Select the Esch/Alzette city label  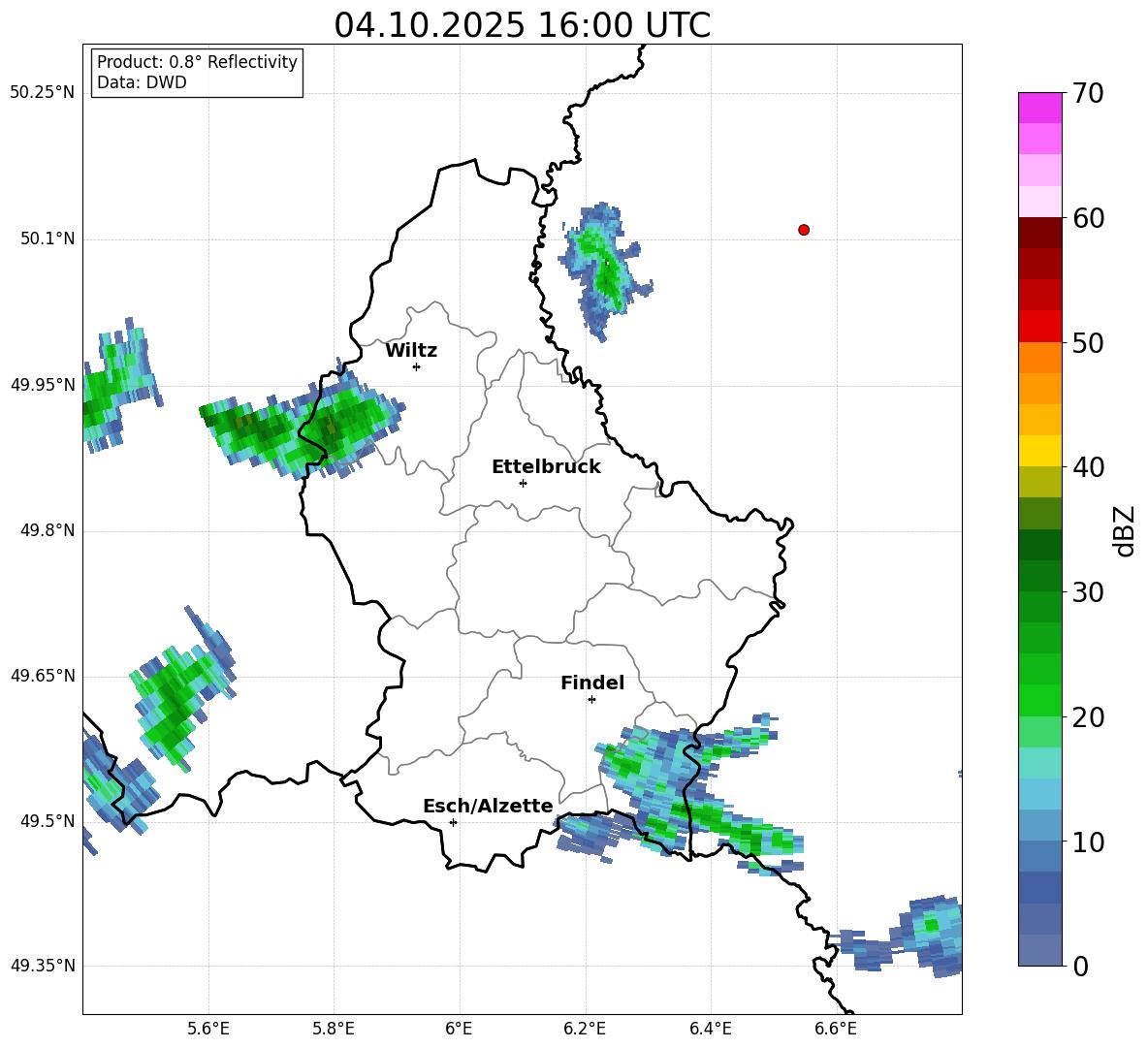point(488,806)
